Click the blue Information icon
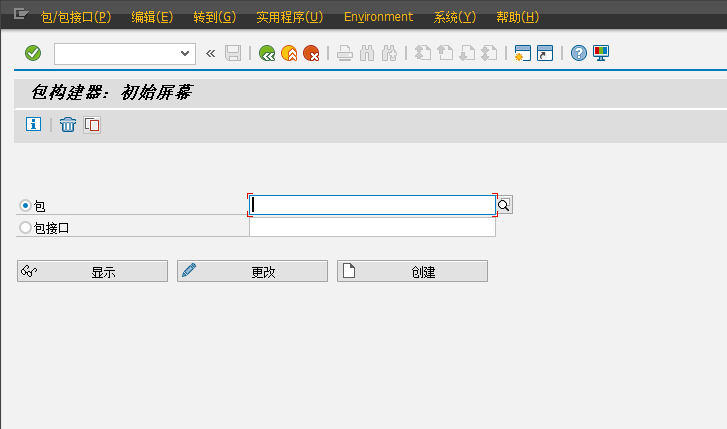Viewport: 727px width, 429px height. click(x=33, y=124)
